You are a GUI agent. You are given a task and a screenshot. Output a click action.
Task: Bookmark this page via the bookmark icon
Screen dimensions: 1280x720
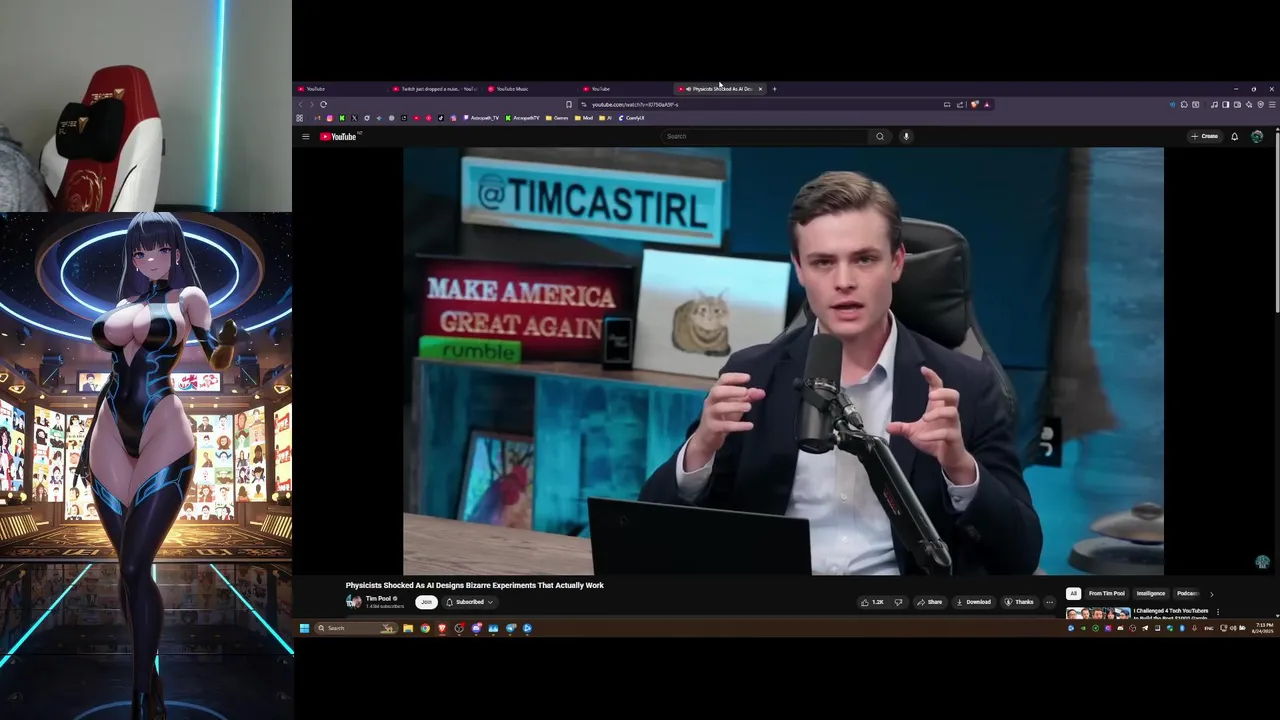569,105
